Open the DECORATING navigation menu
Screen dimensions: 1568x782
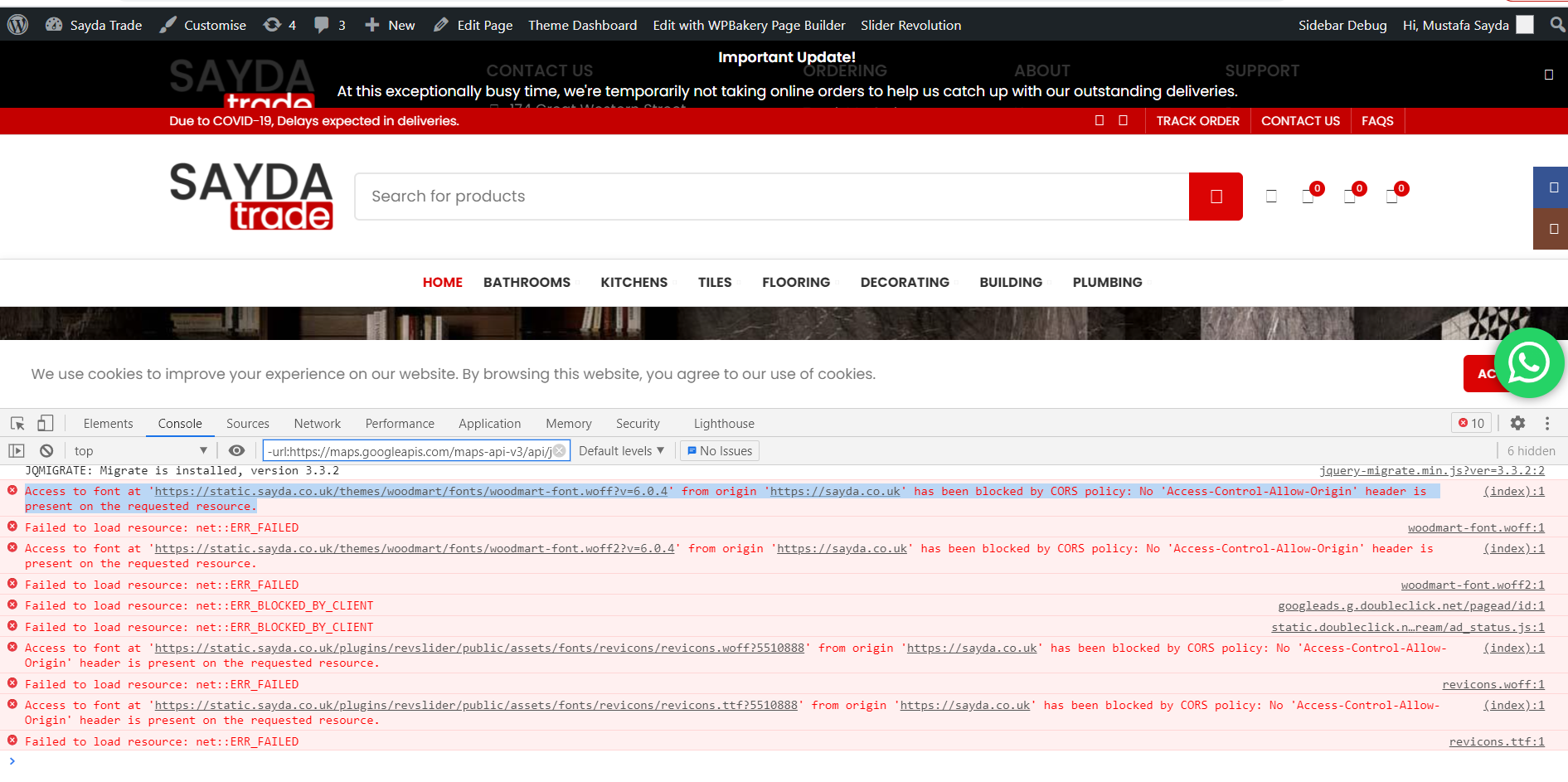(905, 283)
